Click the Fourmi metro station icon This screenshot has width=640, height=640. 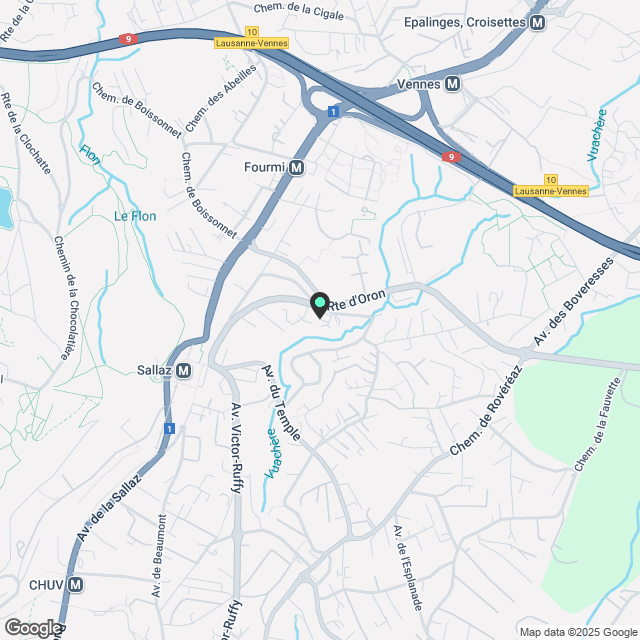tap(297, 168)
